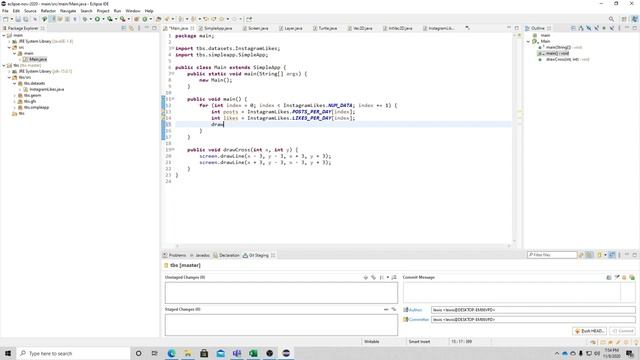
Task: Toggle Link with Editor in Package Explorer
Action: point(131,28)
